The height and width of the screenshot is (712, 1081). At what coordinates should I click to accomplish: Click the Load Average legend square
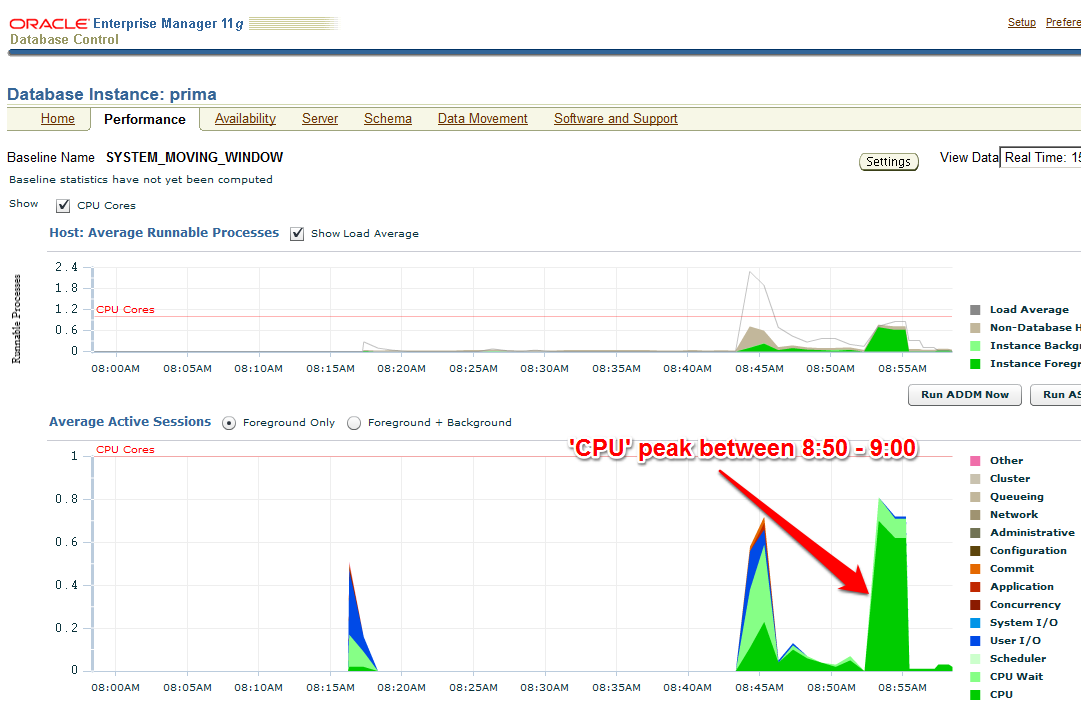[975, 310]
